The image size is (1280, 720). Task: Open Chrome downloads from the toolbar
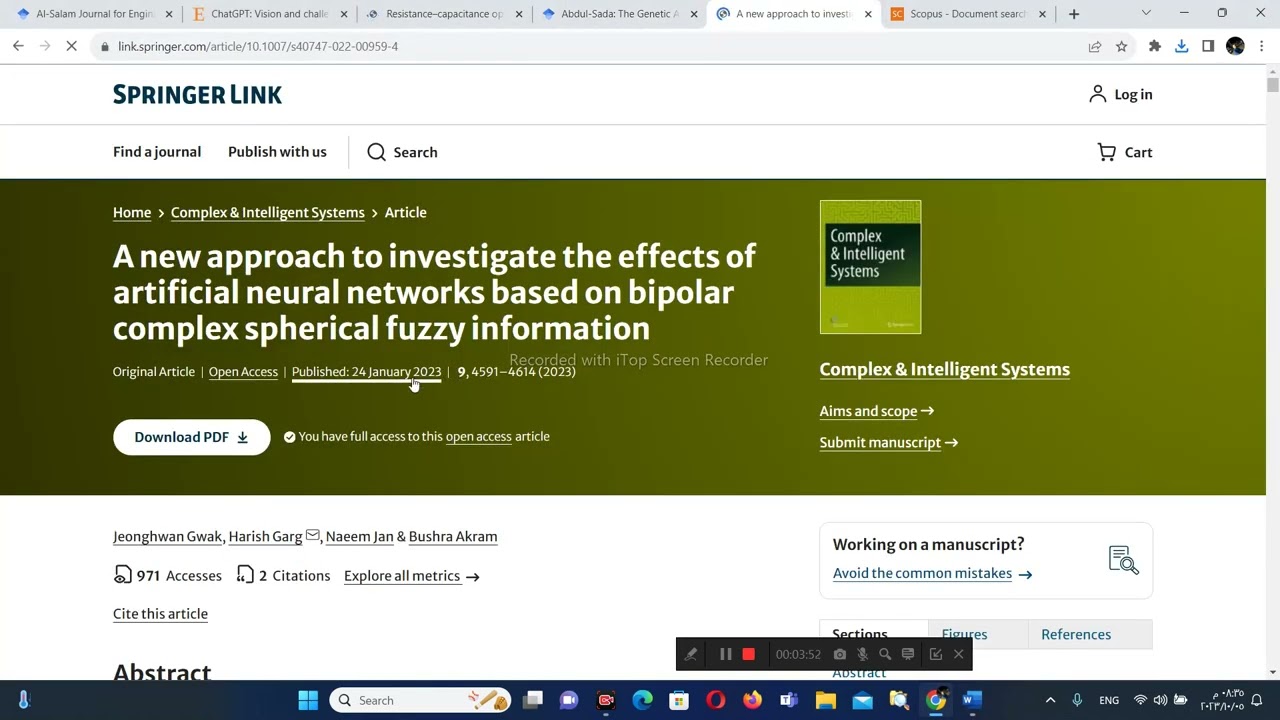[1182, 46]
